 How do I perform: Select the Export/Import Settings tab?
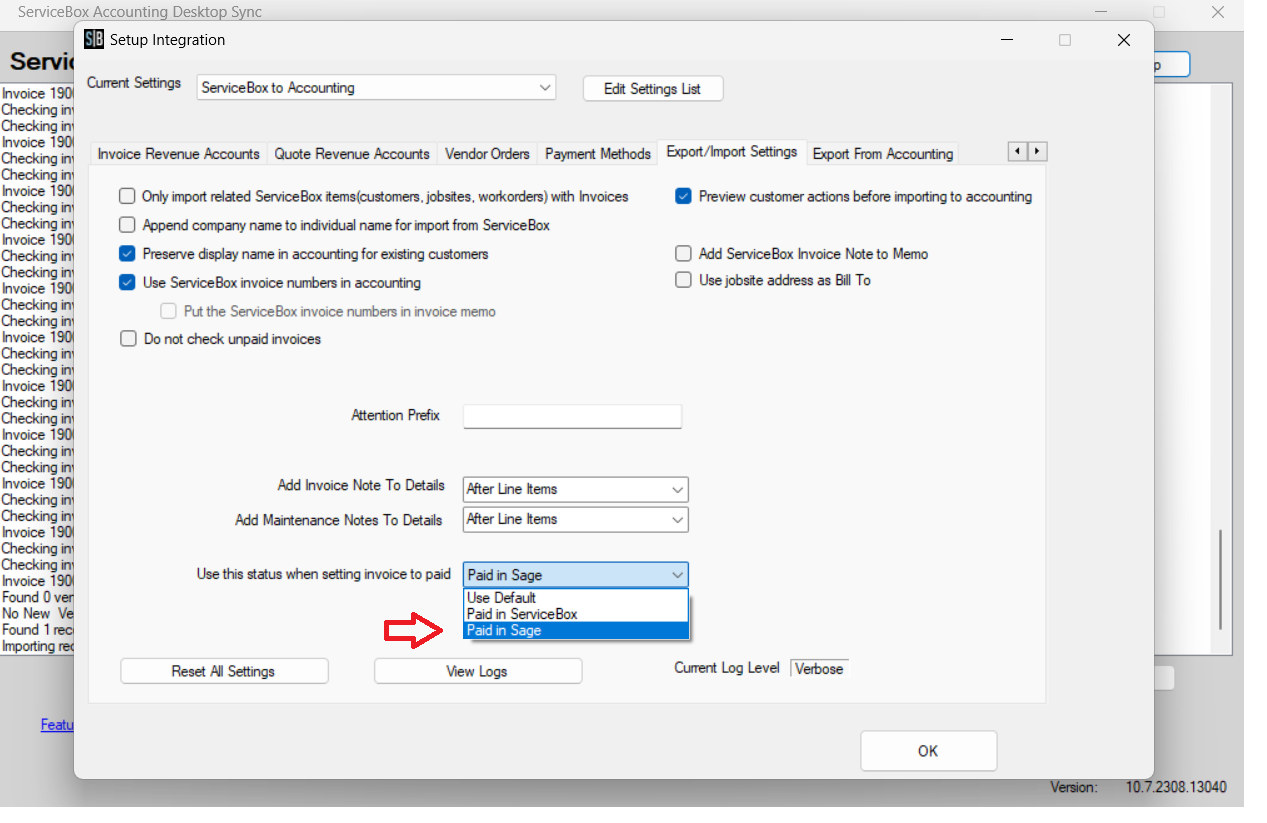pos(732,152)
